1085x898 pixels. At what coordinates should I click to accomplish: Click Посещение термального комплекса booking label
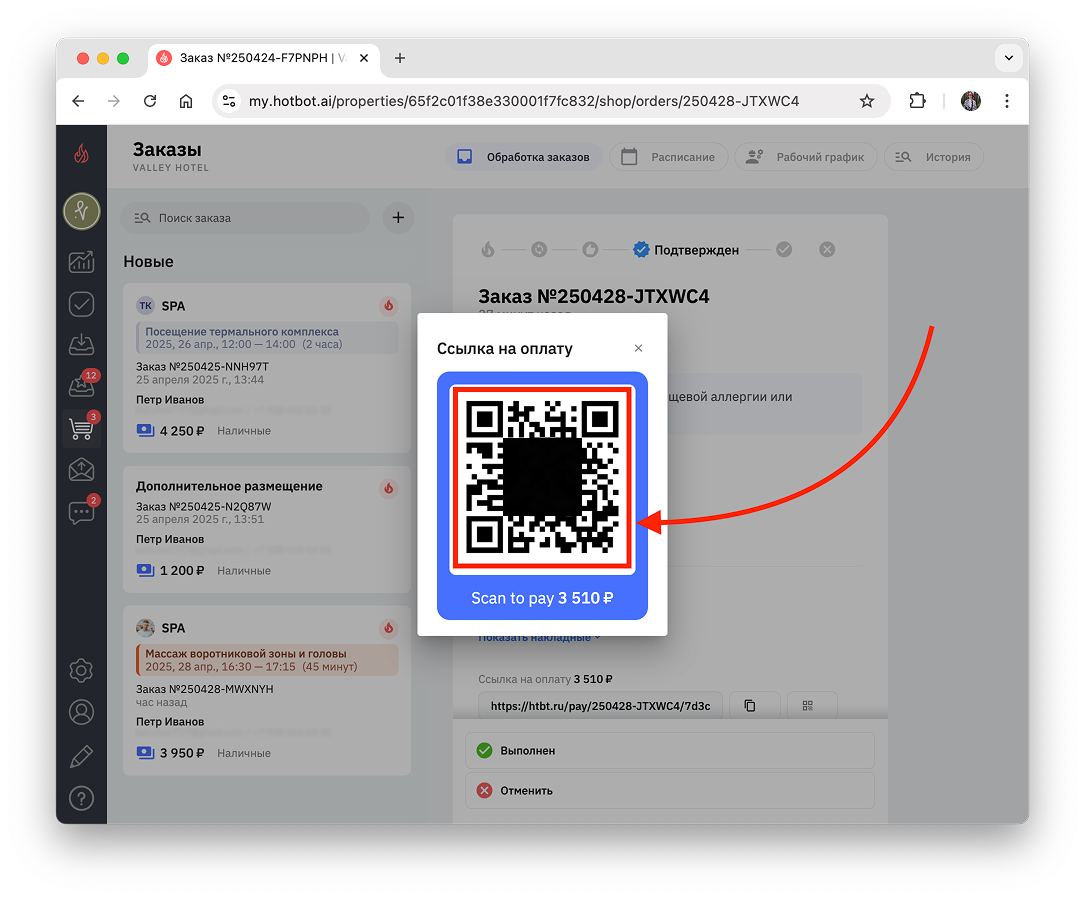click(267, 338)
